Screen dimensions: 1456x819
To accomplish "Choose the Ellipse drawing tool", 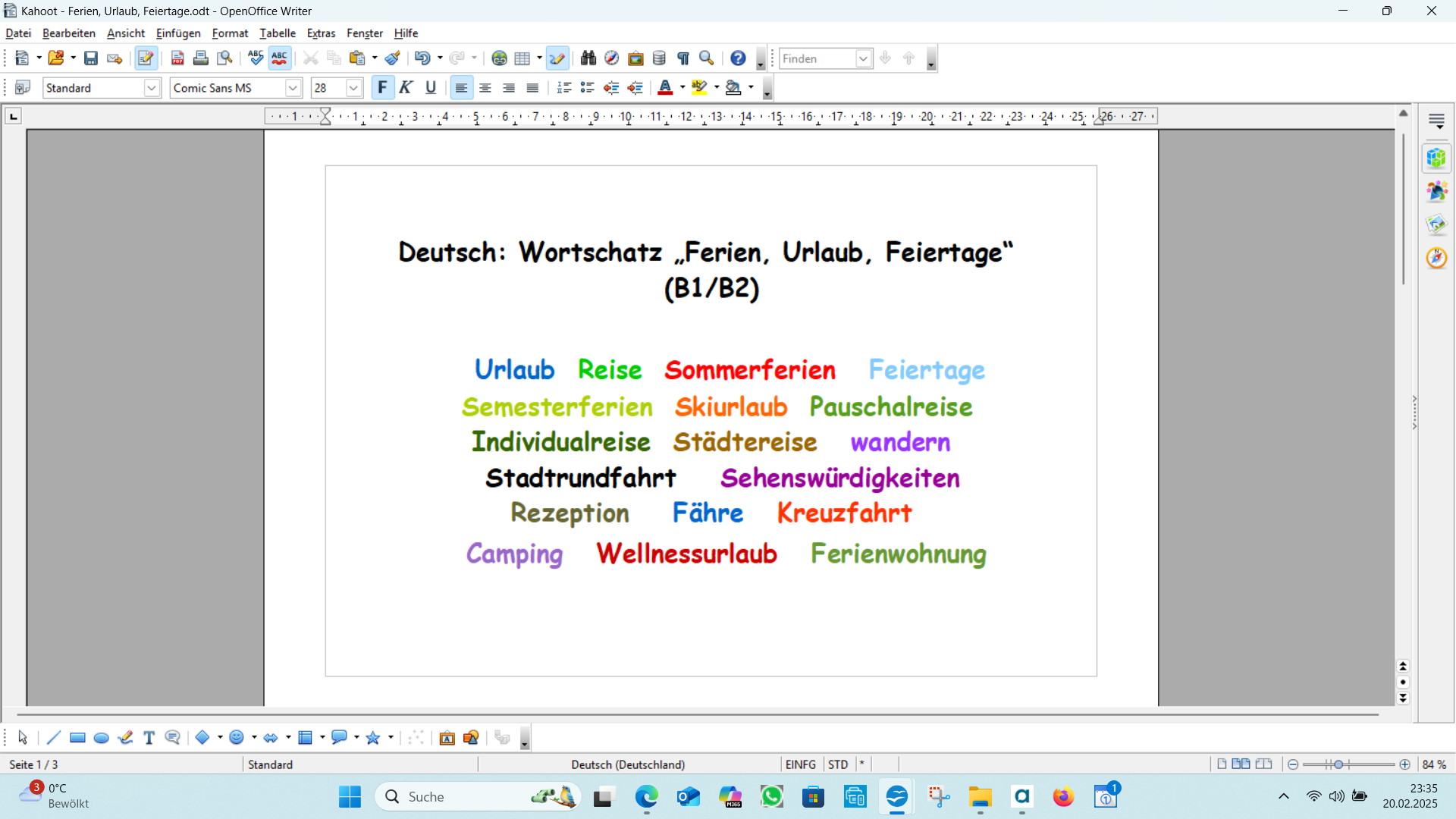I will tap(101, 737).
